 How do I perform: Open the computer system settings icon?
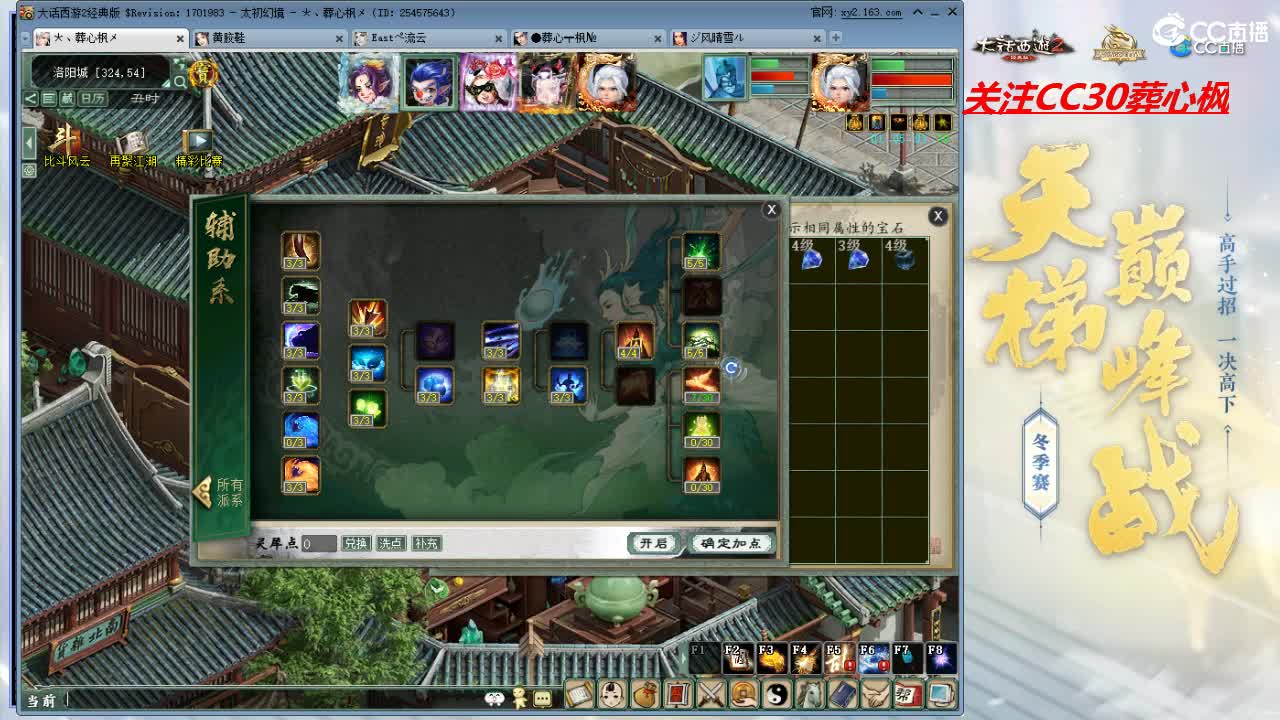[x=941, y=693]
